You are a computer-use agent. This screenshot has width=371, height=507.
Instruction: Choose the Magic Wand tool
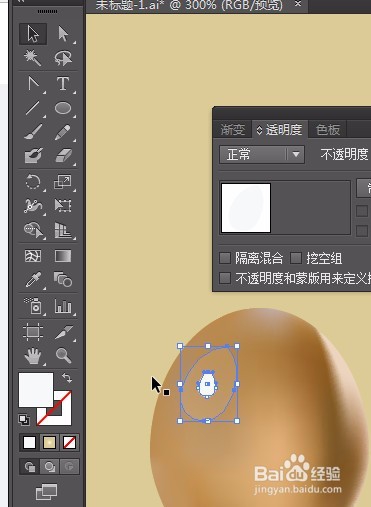click(x=33, y=58)
